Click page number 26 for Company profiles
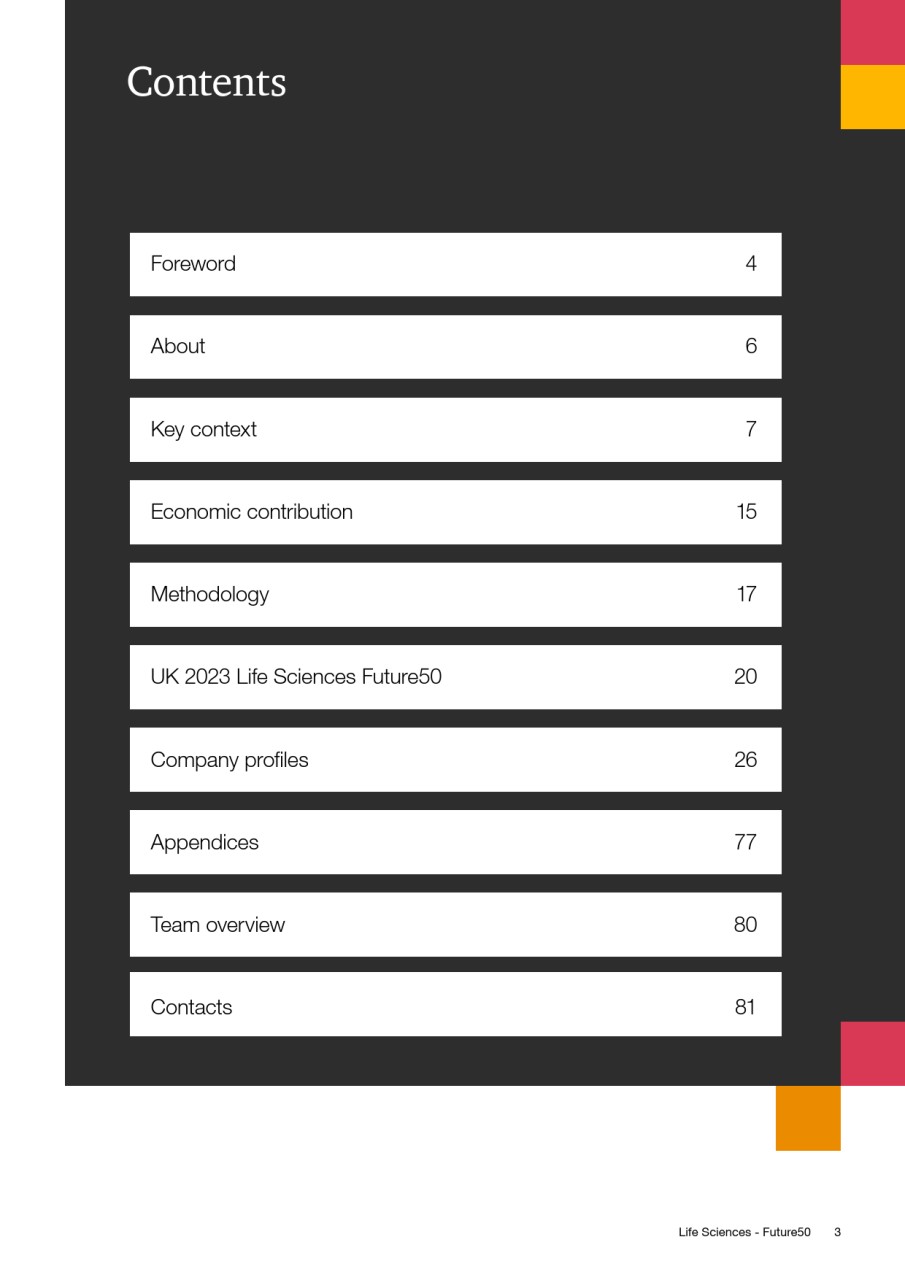 coord(745,760)
